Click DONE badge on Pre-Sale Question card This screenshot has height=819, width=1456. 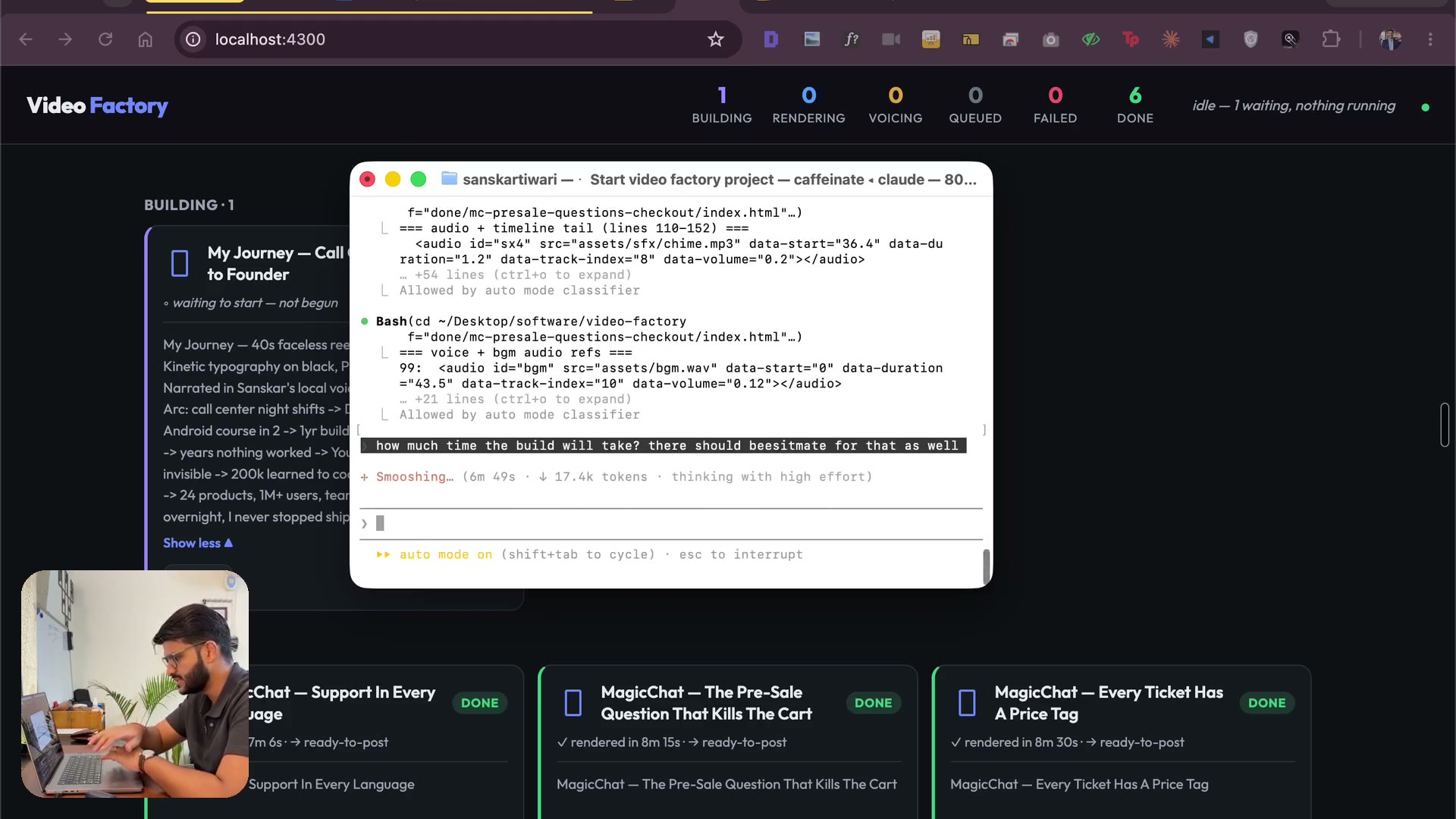874,703
